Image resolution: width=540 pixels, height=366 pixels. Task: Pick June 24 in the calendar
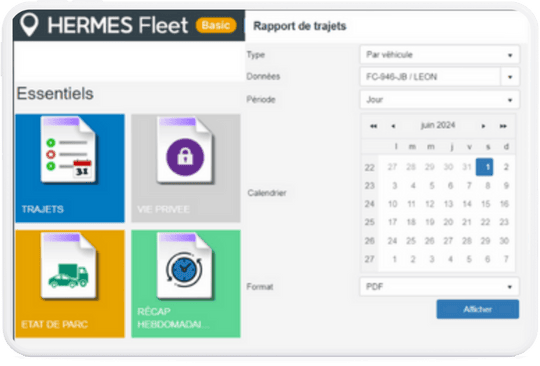(392, 241)
